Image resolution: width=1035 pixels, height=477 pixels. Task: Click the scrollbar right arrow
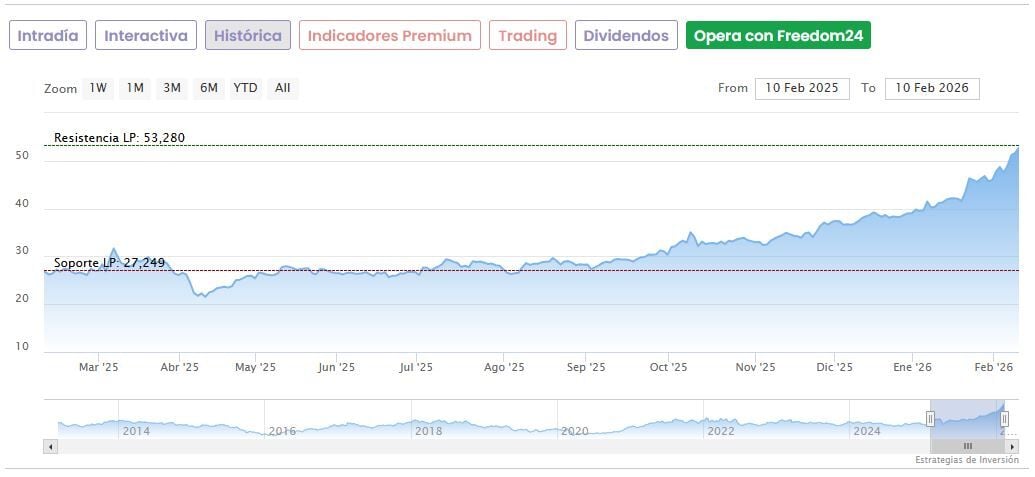click(1012, 446)
